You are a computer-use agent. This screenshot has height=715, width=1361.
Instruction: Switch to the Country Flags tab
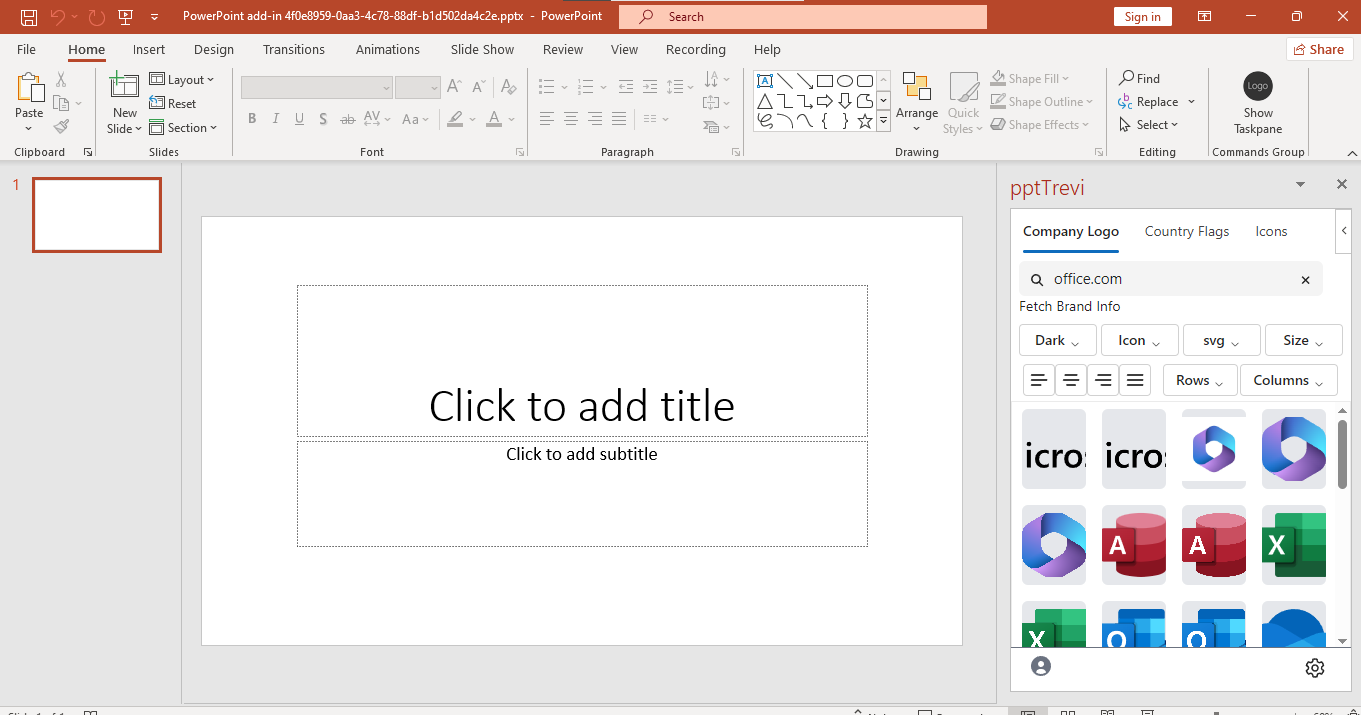click(1186, 231)
